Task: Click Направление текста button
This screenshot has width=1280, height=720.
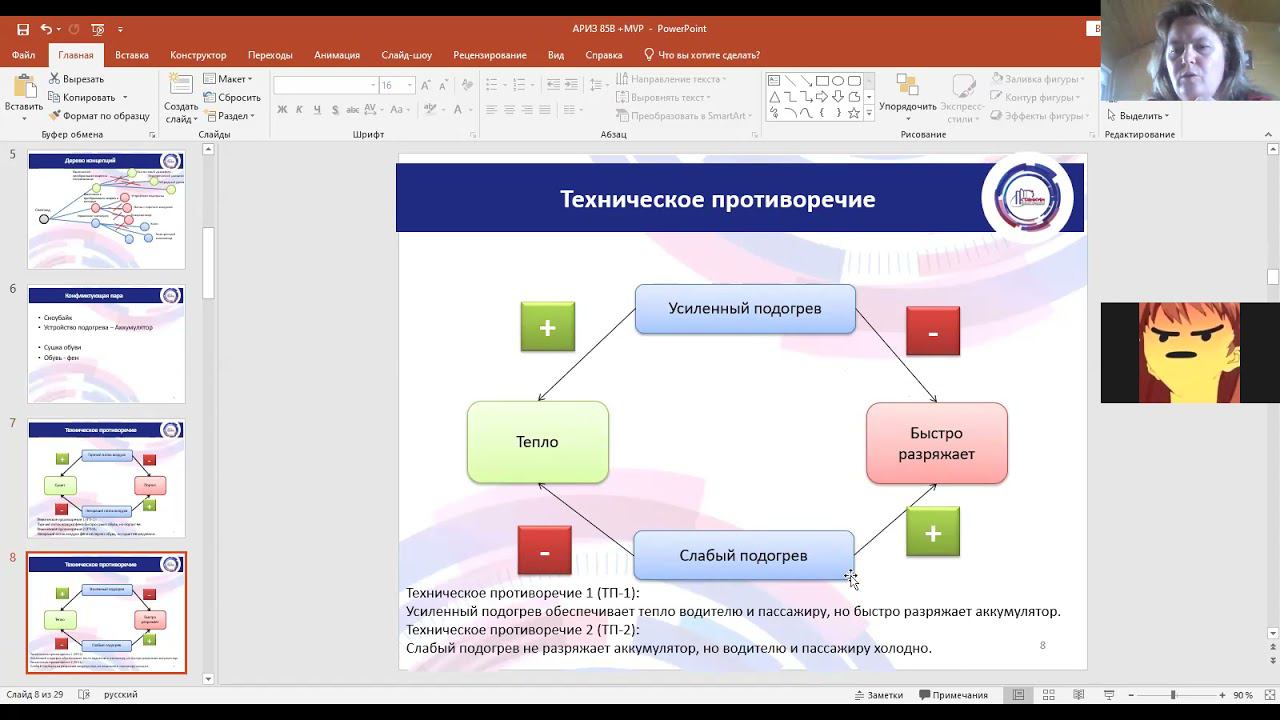Action: [671, 79]
